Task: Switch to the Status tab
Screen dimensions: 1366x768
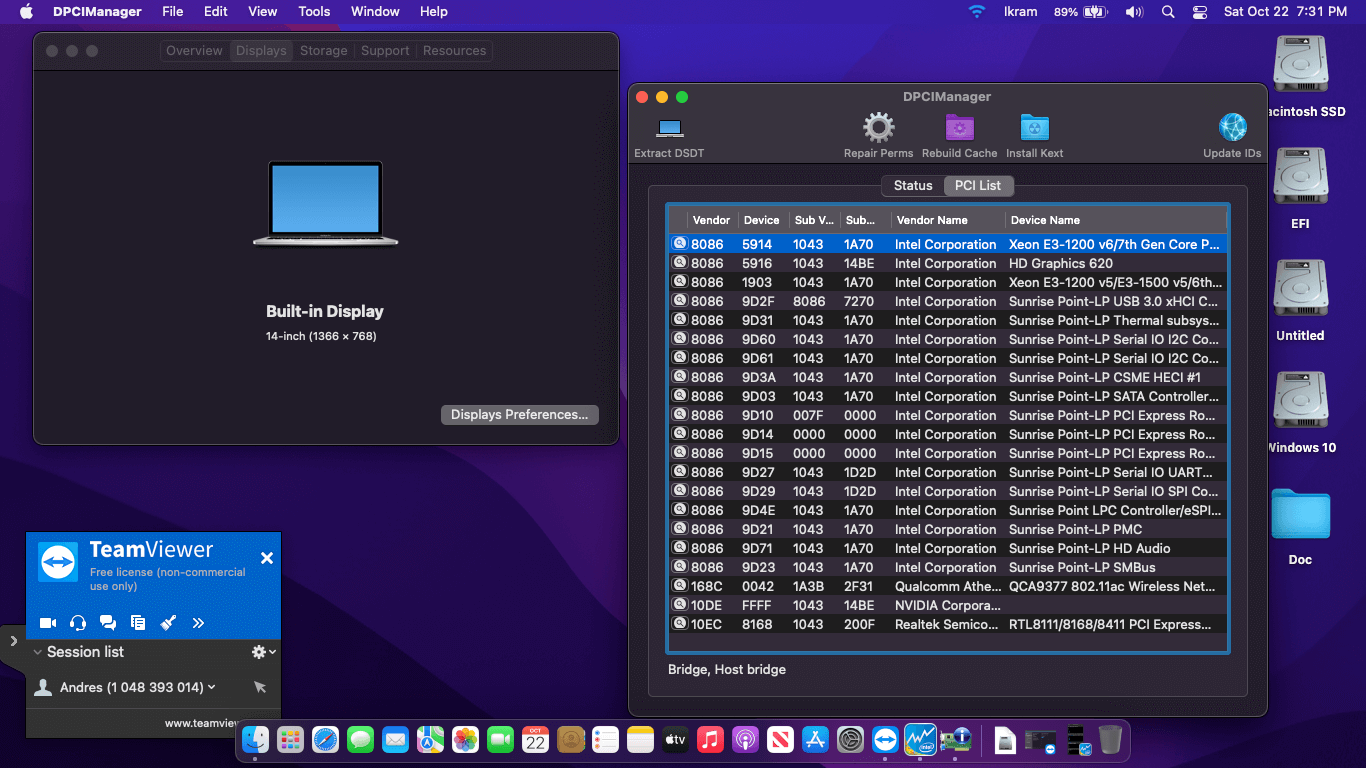Action: point(912,186)
